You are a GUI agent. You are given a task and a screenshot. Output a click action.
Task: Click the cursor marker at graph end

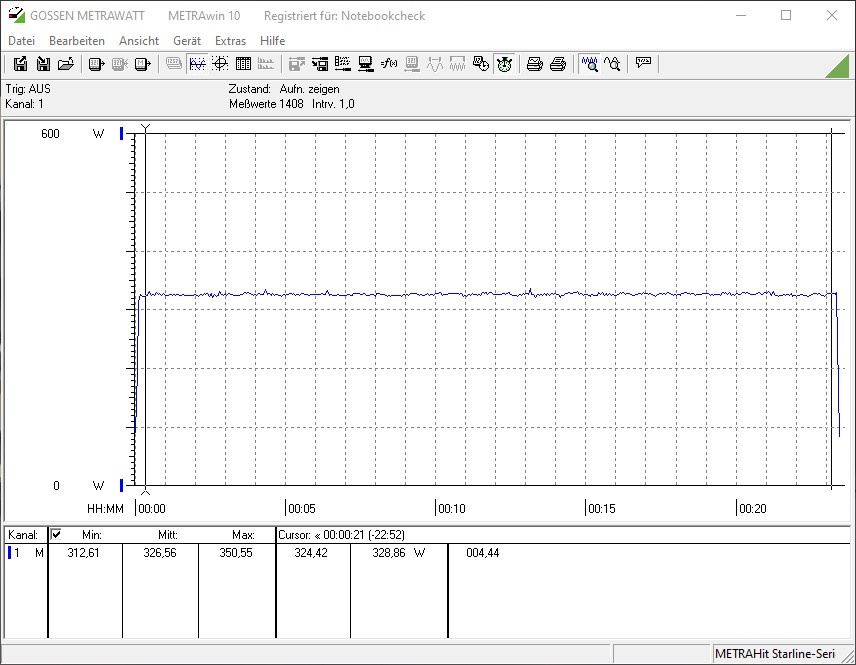click(x=830, y=130)
